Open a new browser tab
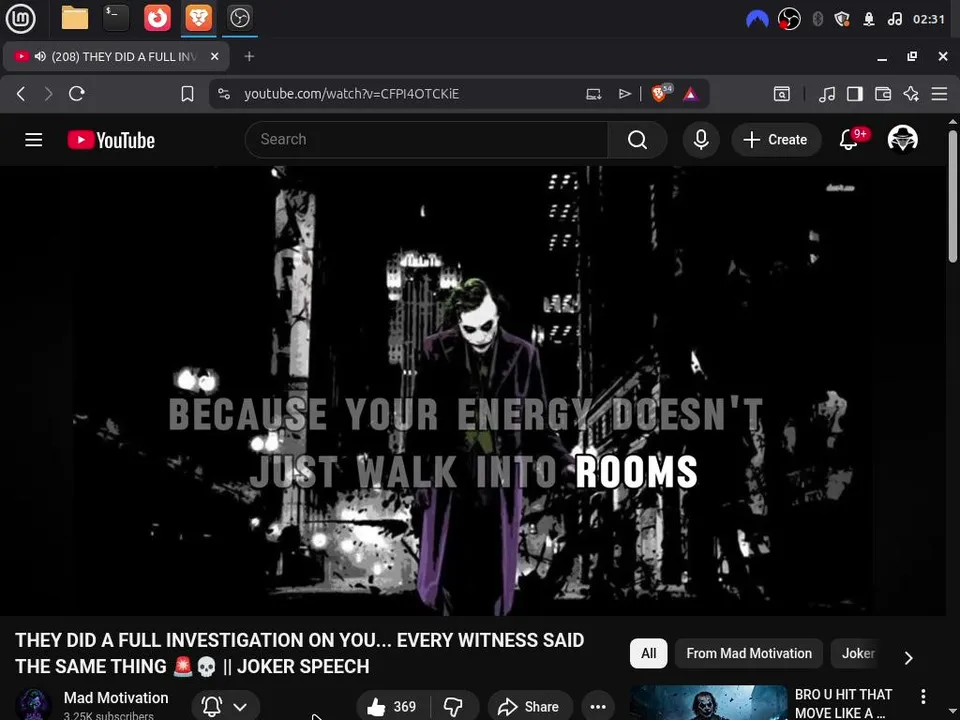 249,56
